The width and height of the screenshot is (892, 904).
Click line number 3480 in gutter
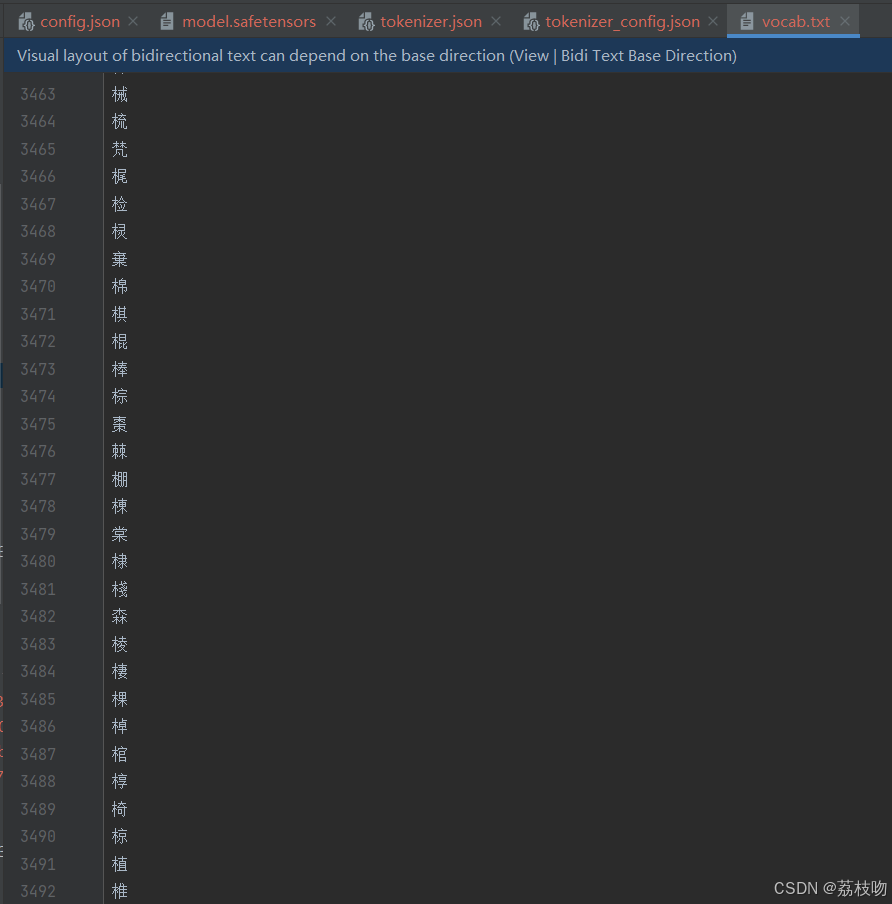coord(38,562)
